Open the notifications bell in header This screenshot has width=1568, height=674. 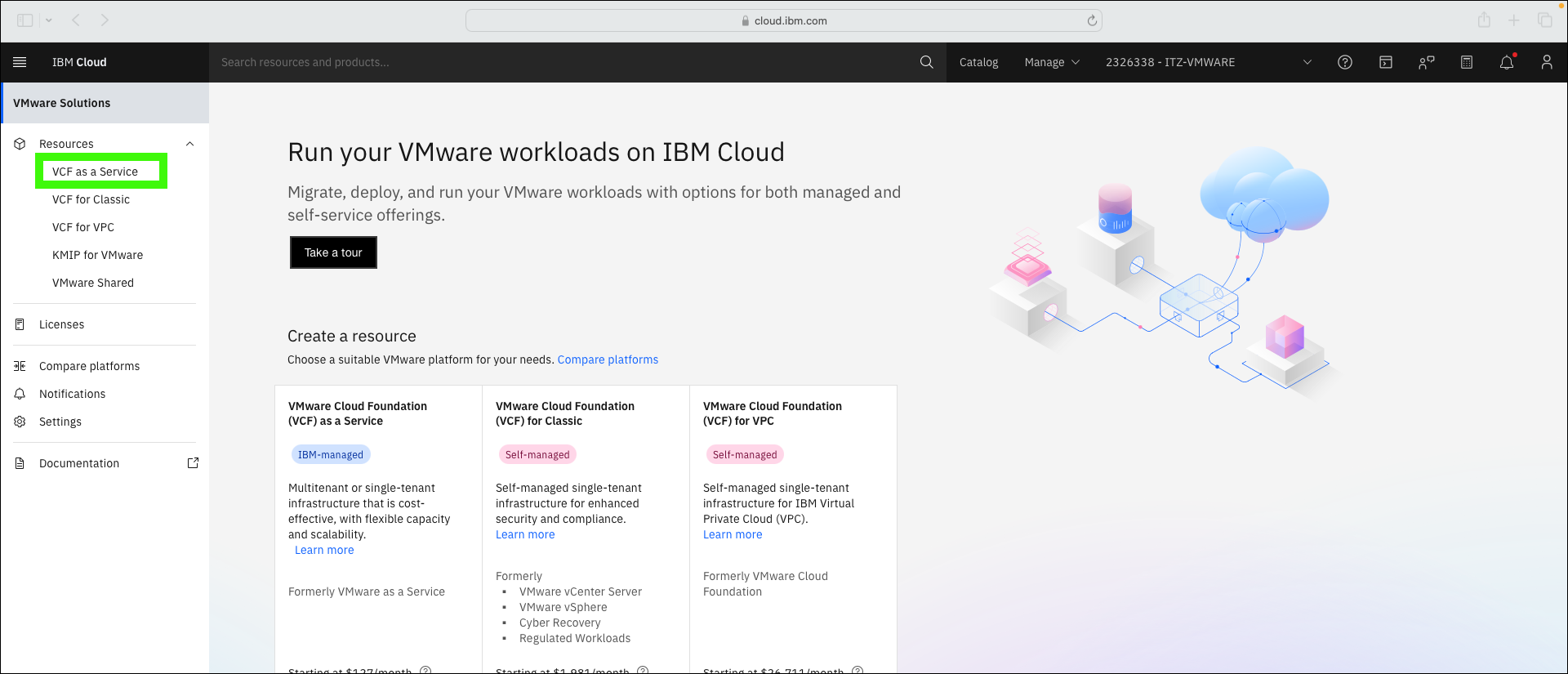[x=1507, y=62]
